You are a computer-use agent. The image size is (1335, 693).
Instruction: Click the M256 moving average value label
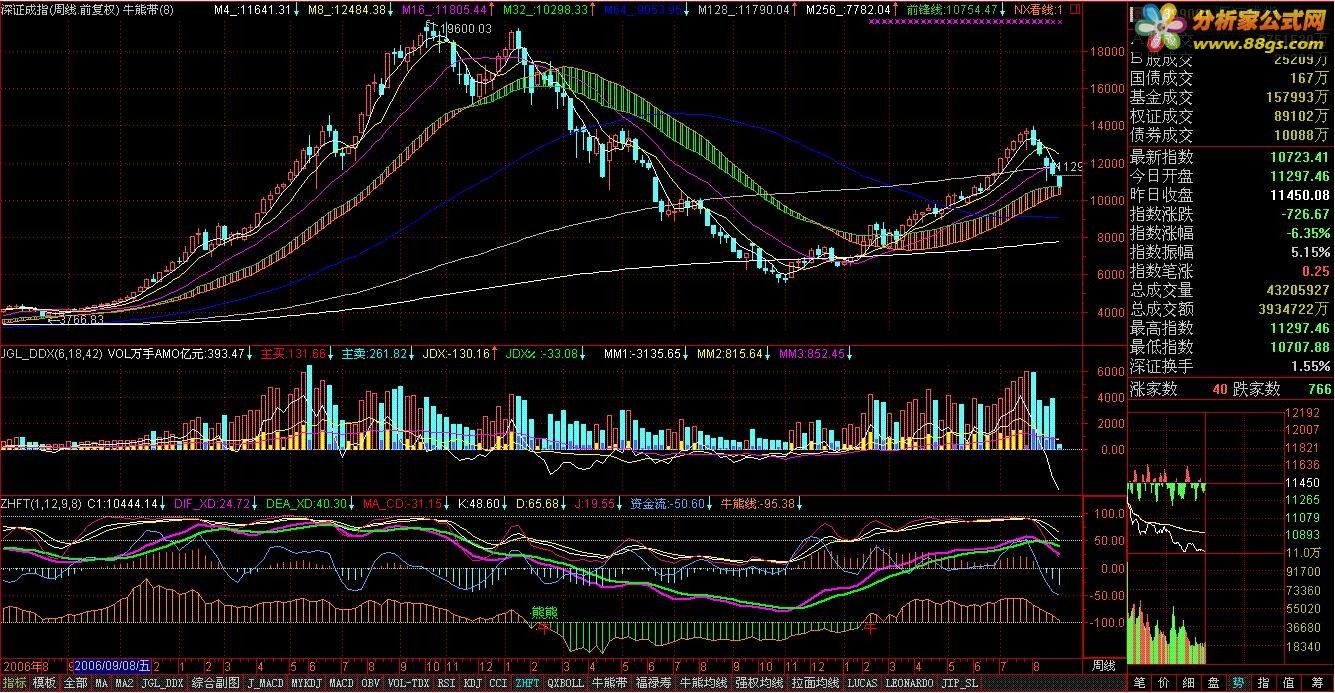pyautogui.click(x=852, y=9)
